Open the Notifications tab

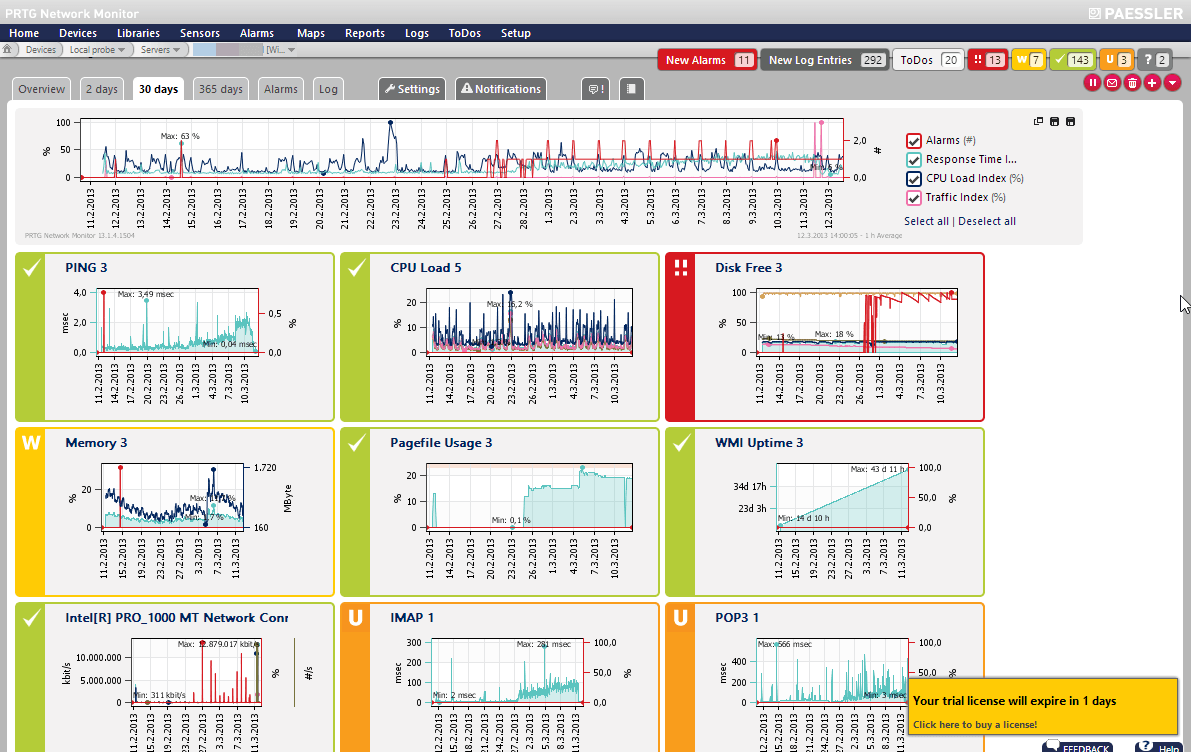501,89
